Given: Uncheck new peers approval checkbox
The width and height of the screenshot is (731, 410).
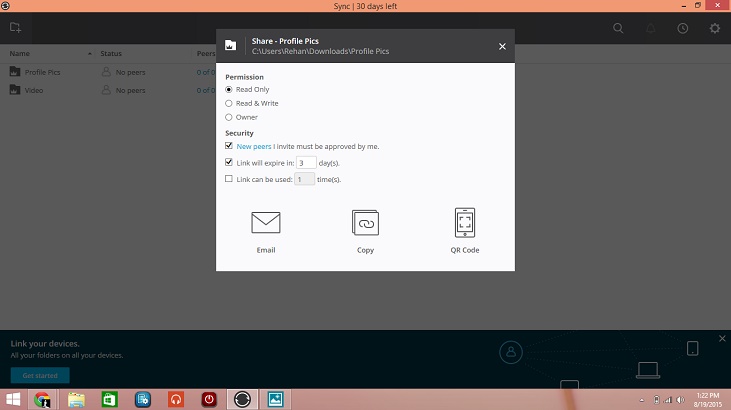Looking at the screenshot, I should click(229, 146).
